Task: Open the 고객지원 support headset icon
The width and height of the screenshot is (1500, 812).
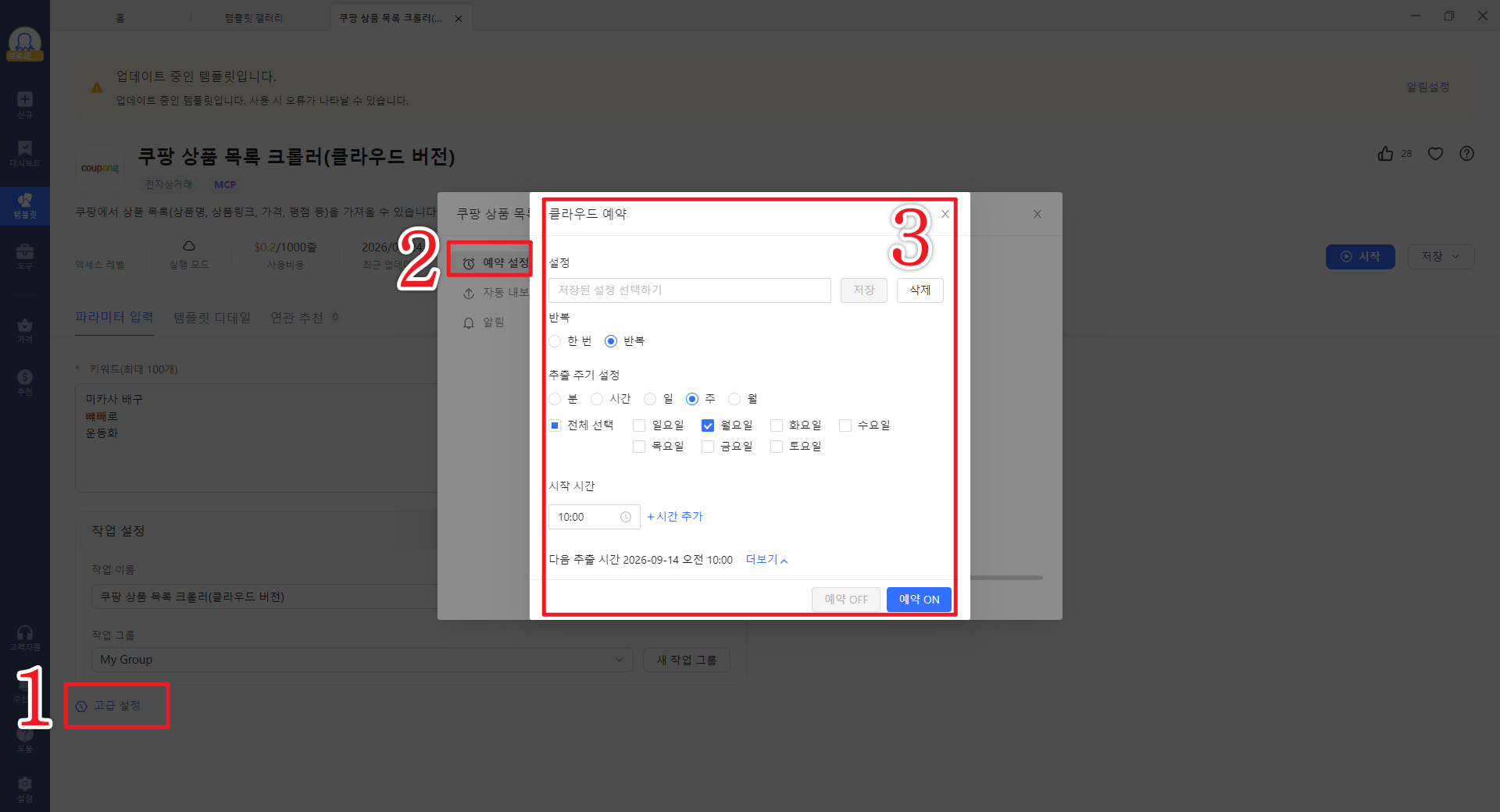Action: pos(25,638)
